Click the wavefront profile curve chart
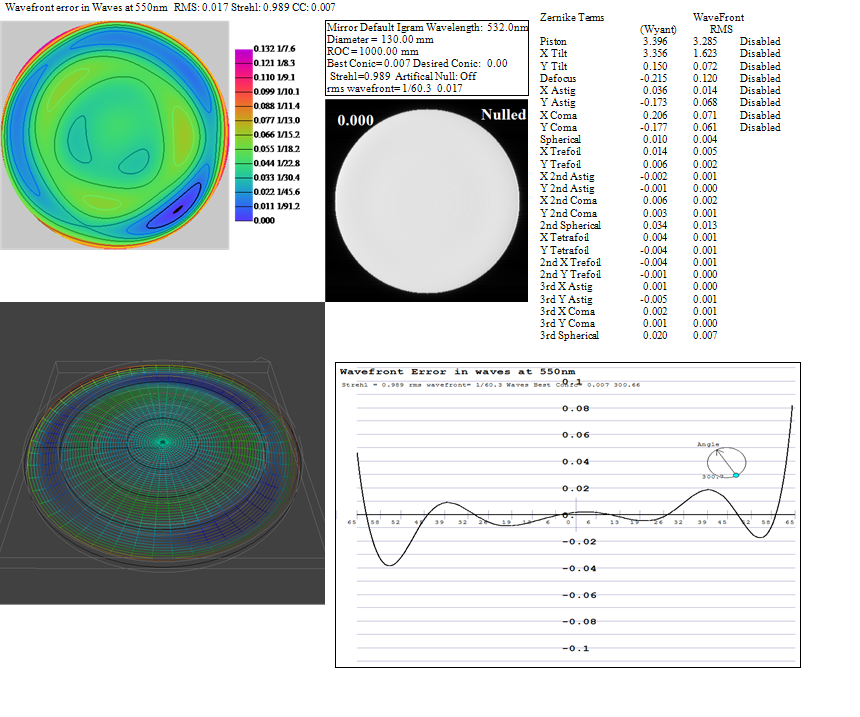Screen dimensions: 860x717 pos(568,515)
